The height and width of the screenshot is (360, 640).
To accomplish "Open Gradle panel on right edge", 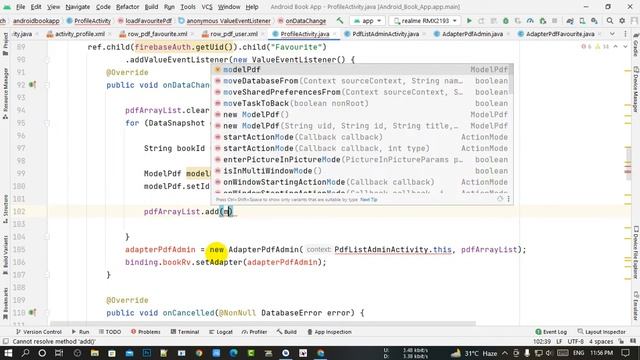I will pos(636,45).
